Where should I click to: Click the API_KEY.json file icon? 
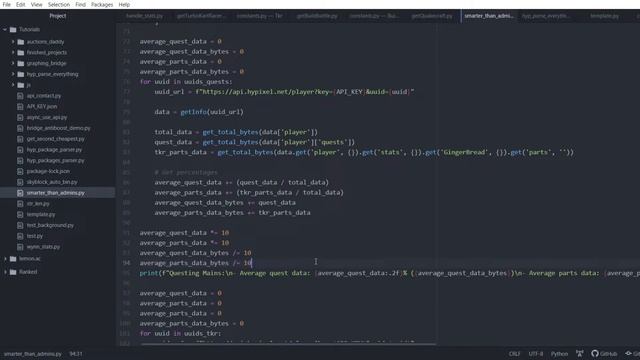[20, 107]
